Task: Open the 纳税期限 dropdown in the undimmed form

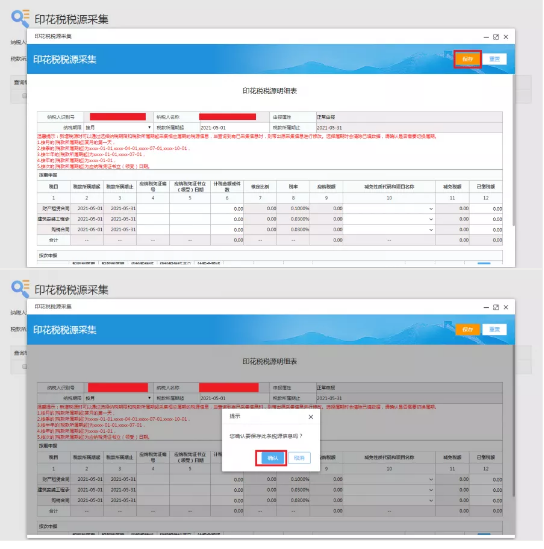Action: (x=118, y=127)
